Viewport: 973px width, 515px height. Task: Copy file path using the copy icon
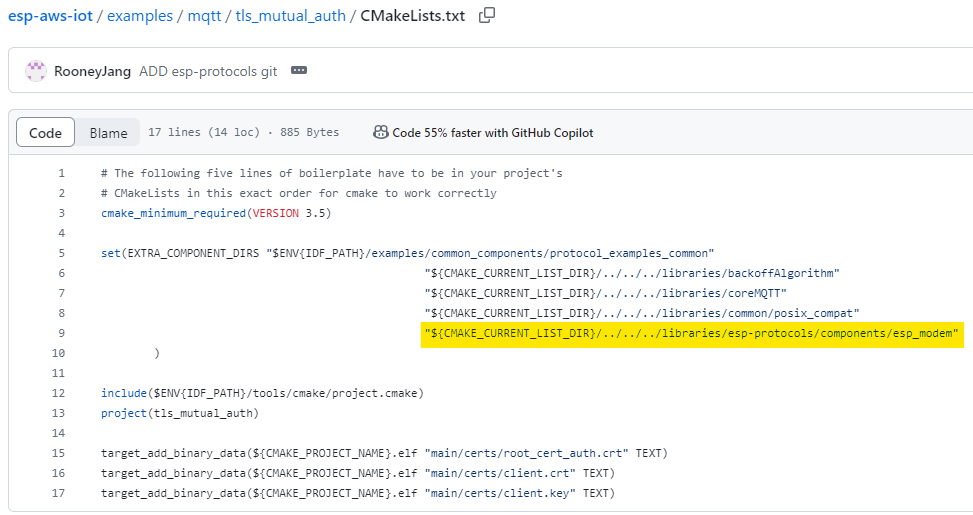point(487,16)
